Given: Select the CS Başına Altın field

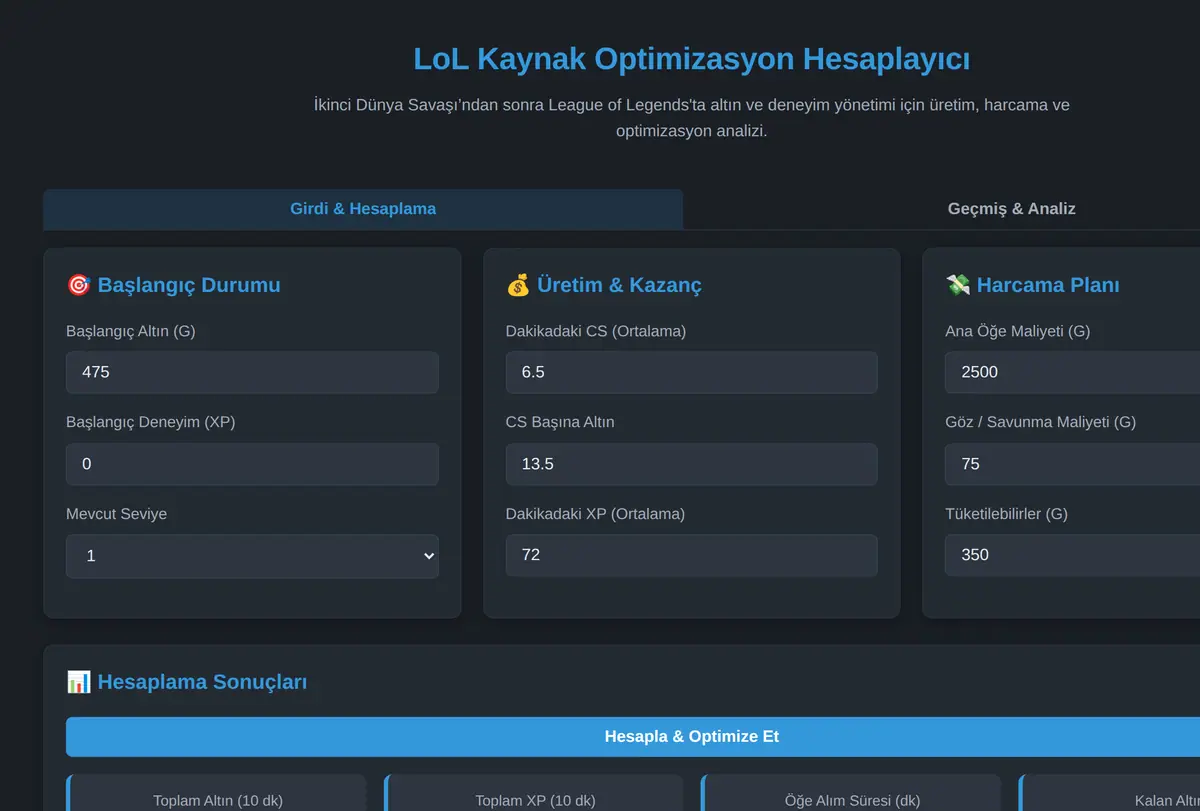Looking at the screenshot, I should pyautogui.click(x=691, y=464).
